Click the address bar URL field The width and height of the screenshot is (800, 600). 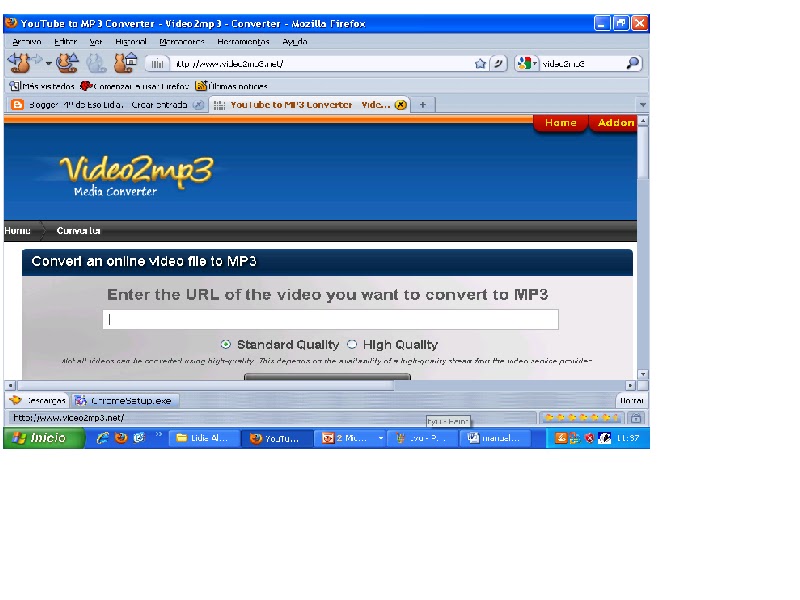321,64
